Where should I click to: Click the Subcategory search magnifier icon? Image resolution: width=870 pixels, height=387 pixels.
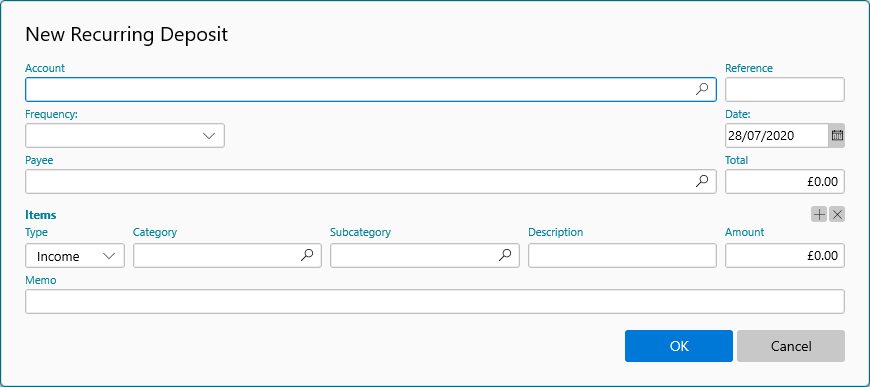504,255
